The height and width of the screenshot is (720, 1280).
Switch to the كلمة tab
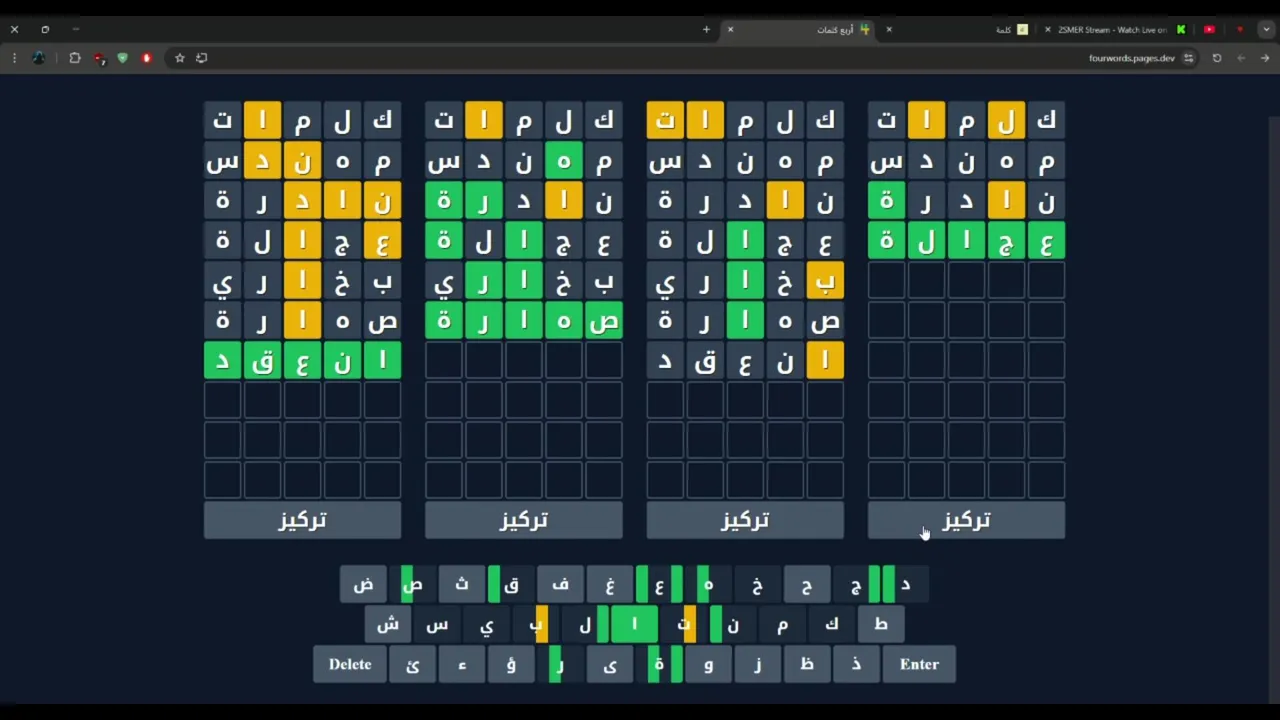959,30
